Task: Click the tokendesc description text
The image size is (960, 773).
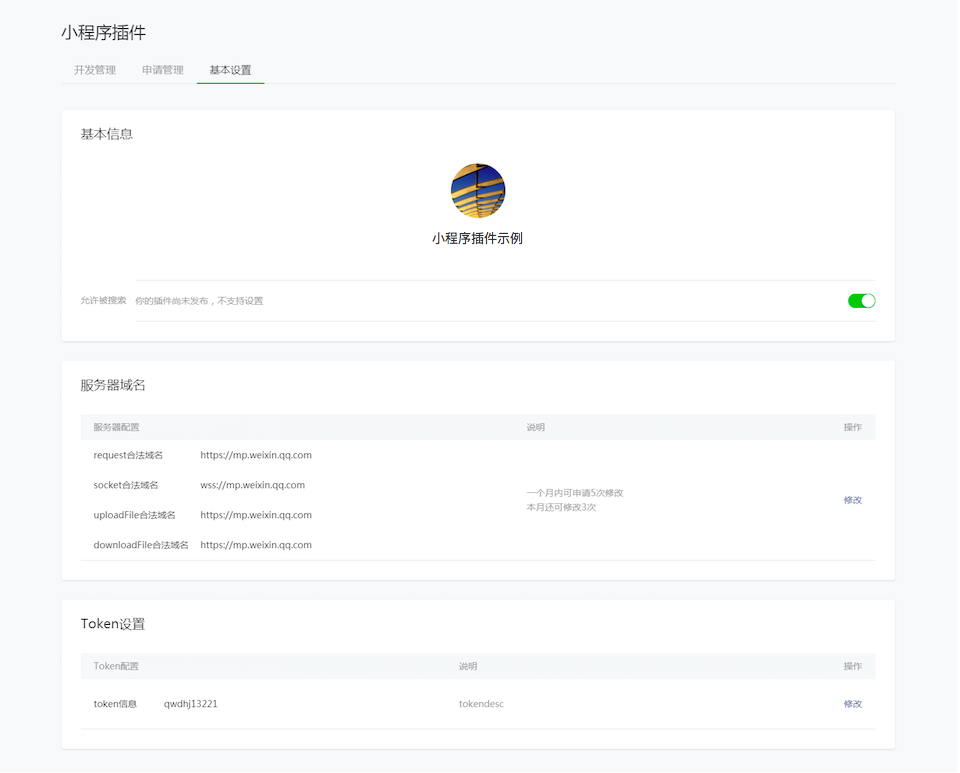Action: pos(481,703)
